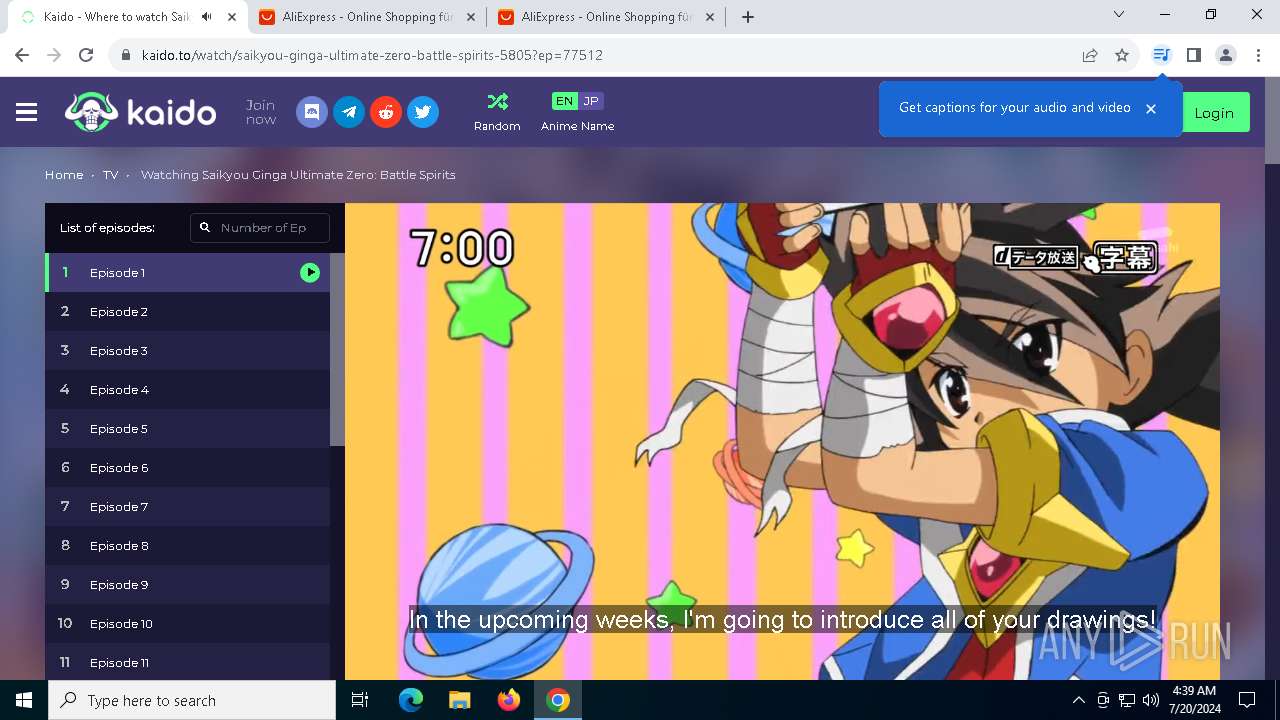Go to Home breadcrumb
Image resolution: width=1280 pixels, height=720 pixels.
click(64, 175)
